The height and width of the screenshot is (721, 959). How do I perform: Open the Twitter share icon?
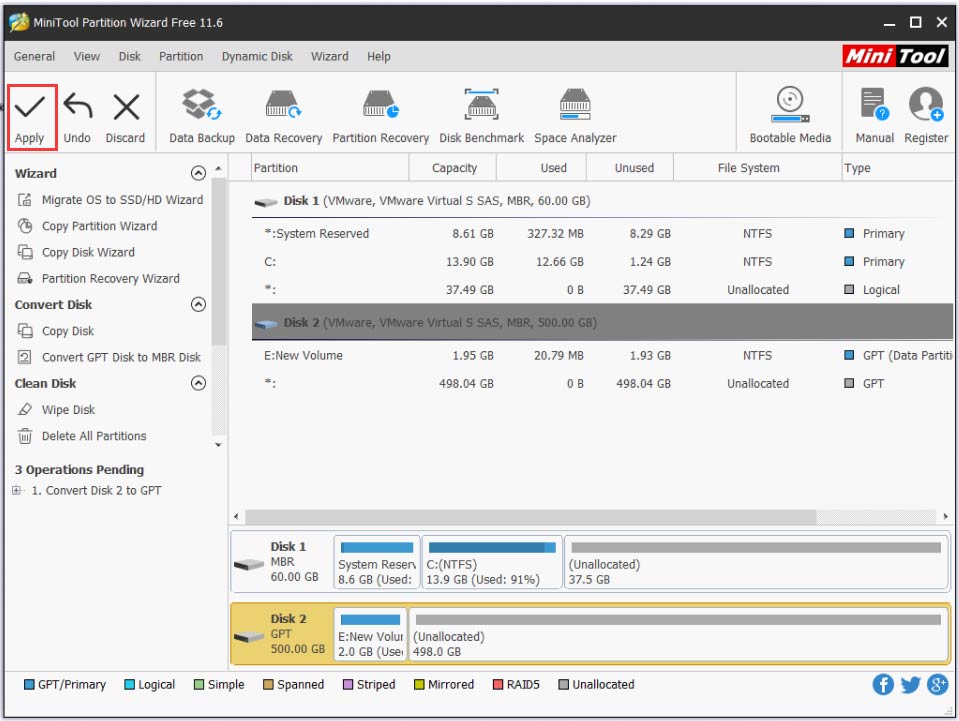910,684
